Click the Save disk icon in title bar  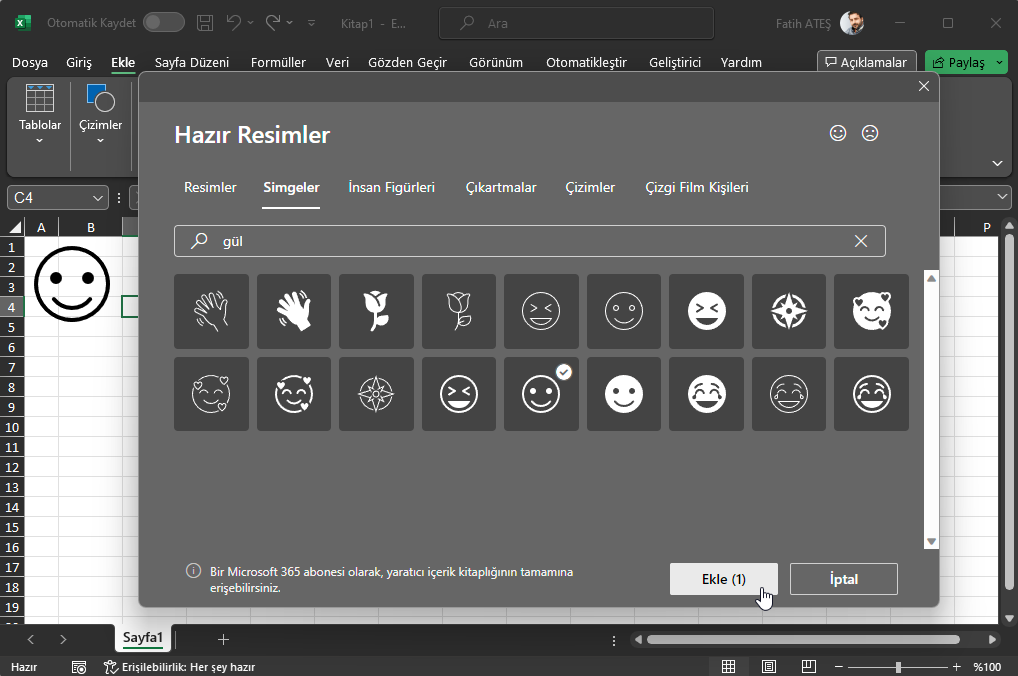click(205, 22)
